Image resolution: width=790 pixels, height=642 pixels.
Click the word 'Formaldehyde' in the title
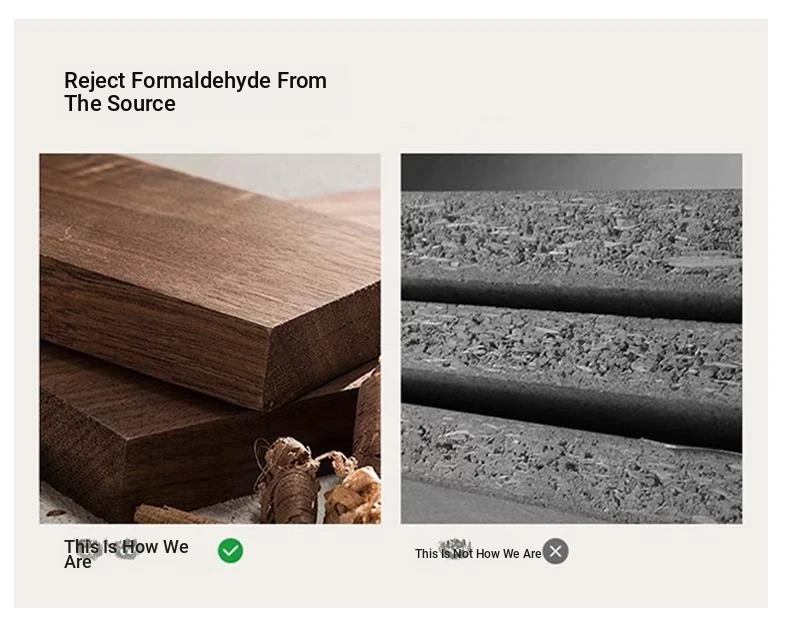[x=201, y=81]
